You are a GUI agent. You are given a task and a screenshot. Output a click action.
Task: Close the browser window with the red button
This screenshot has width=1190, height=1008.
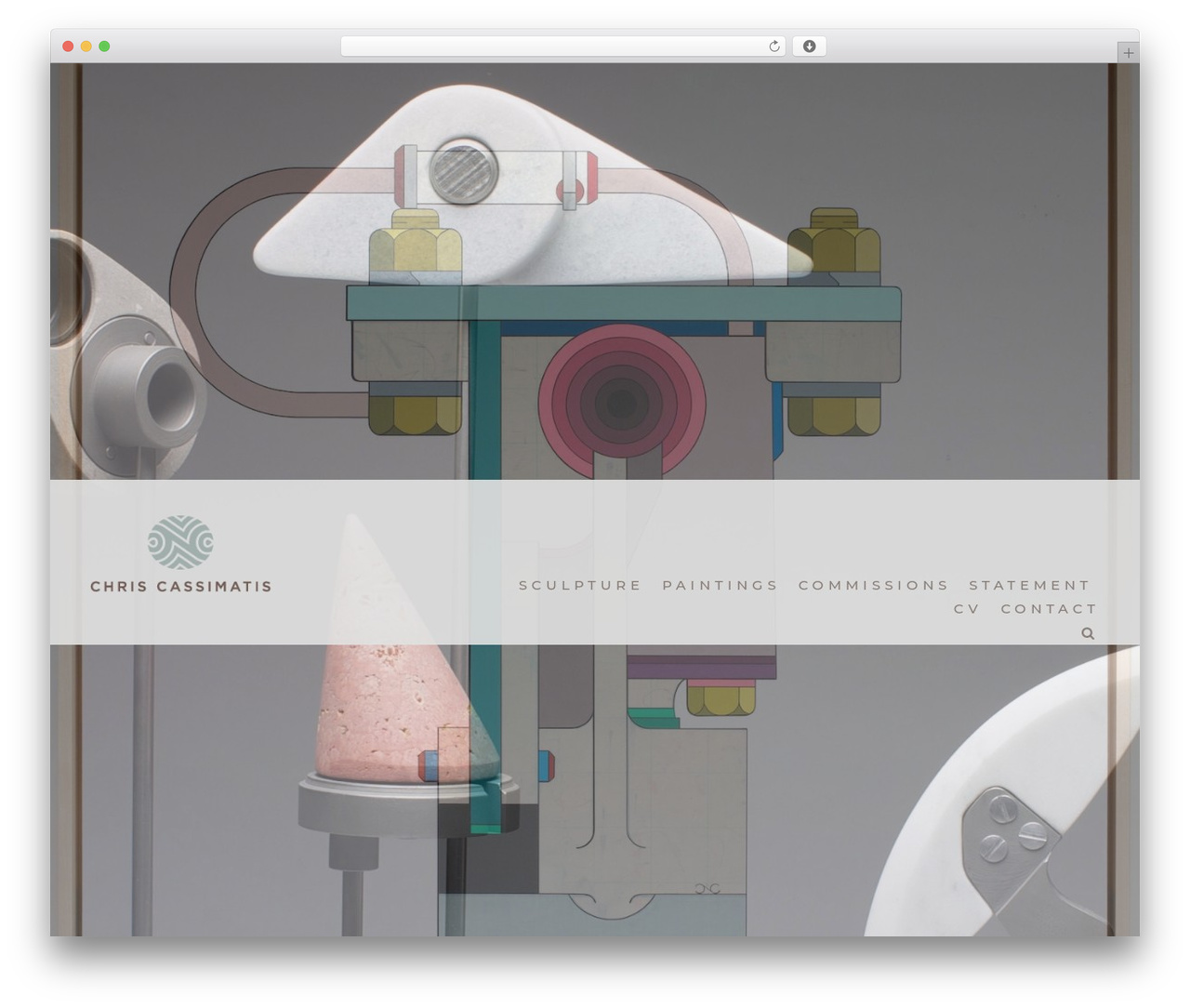click(x=68, y=46)
